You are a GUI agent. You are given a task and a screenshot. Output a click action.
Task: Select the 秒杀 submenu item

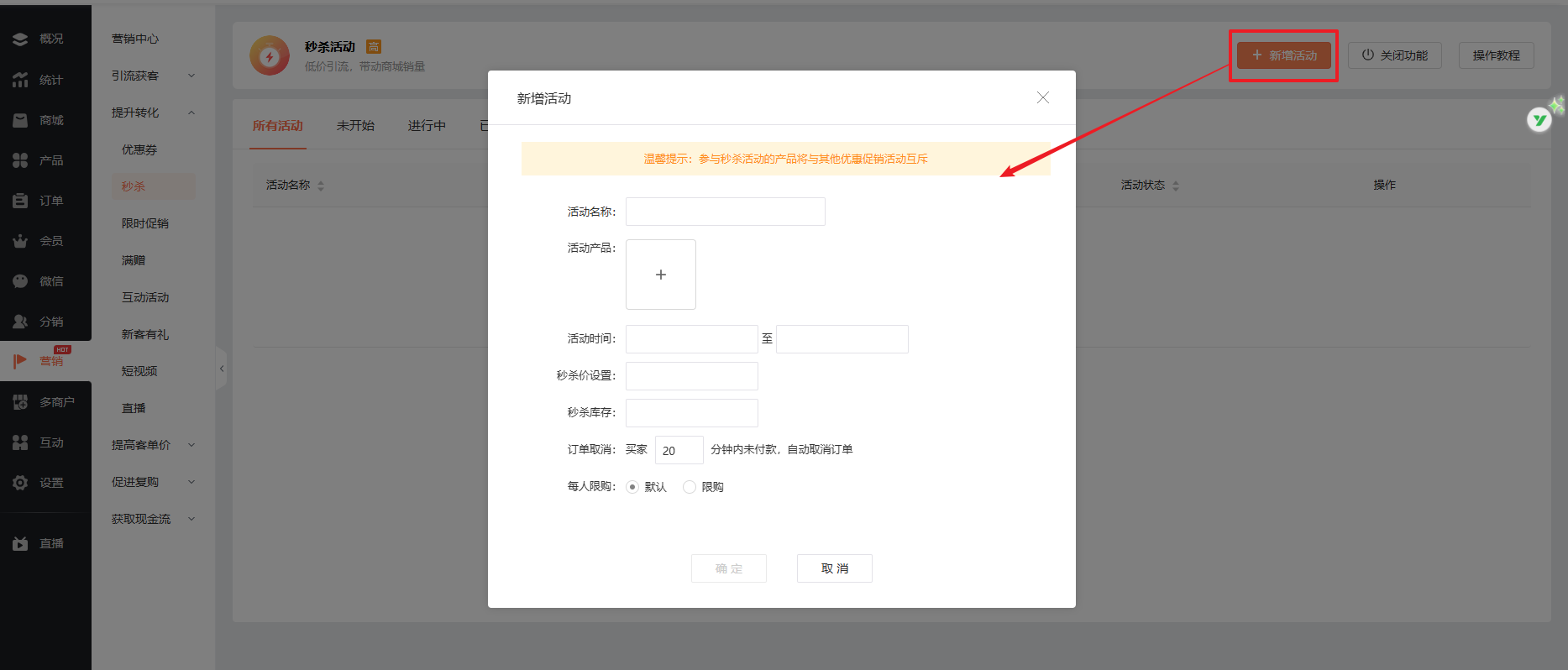point(153,186)
